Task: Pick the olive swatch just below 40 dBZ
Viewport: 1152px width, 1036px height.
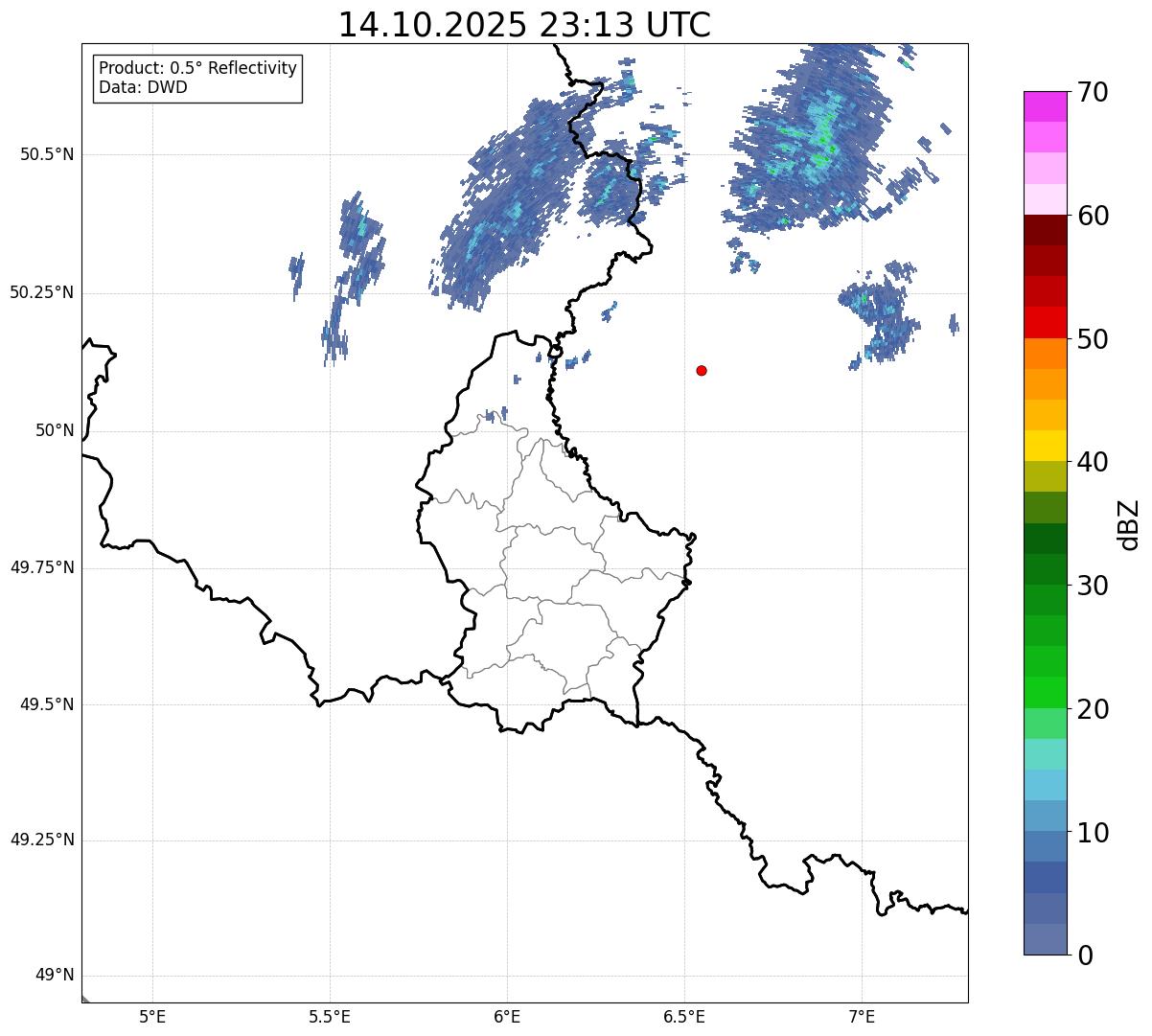Action: pyautogui.click(x=1046, y=476)
